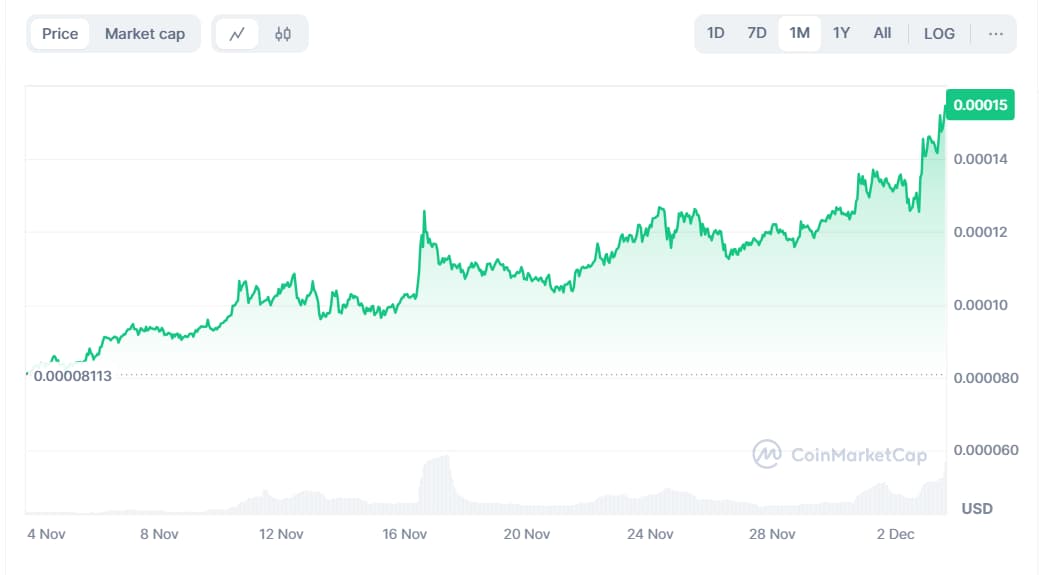Select the Market cap tab
Image resolution: width=1039 pixels, height=575 pixels.
tap(145, 34)
